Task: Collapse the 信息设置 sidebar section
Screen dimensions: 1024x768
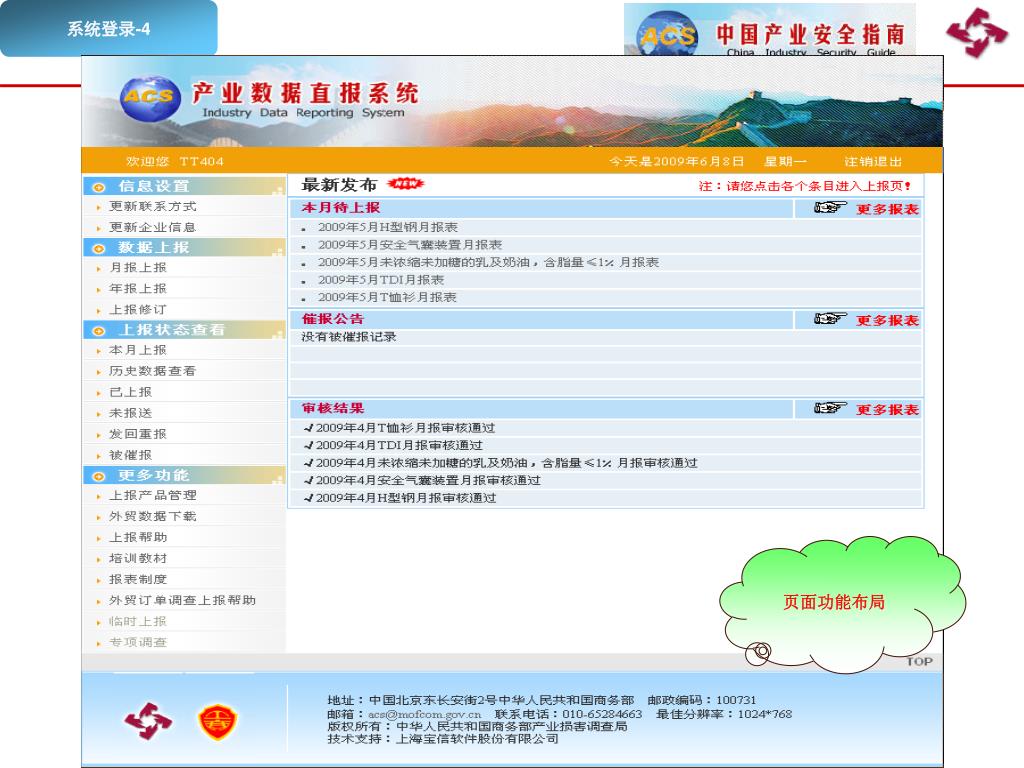Action: (153, 186)
